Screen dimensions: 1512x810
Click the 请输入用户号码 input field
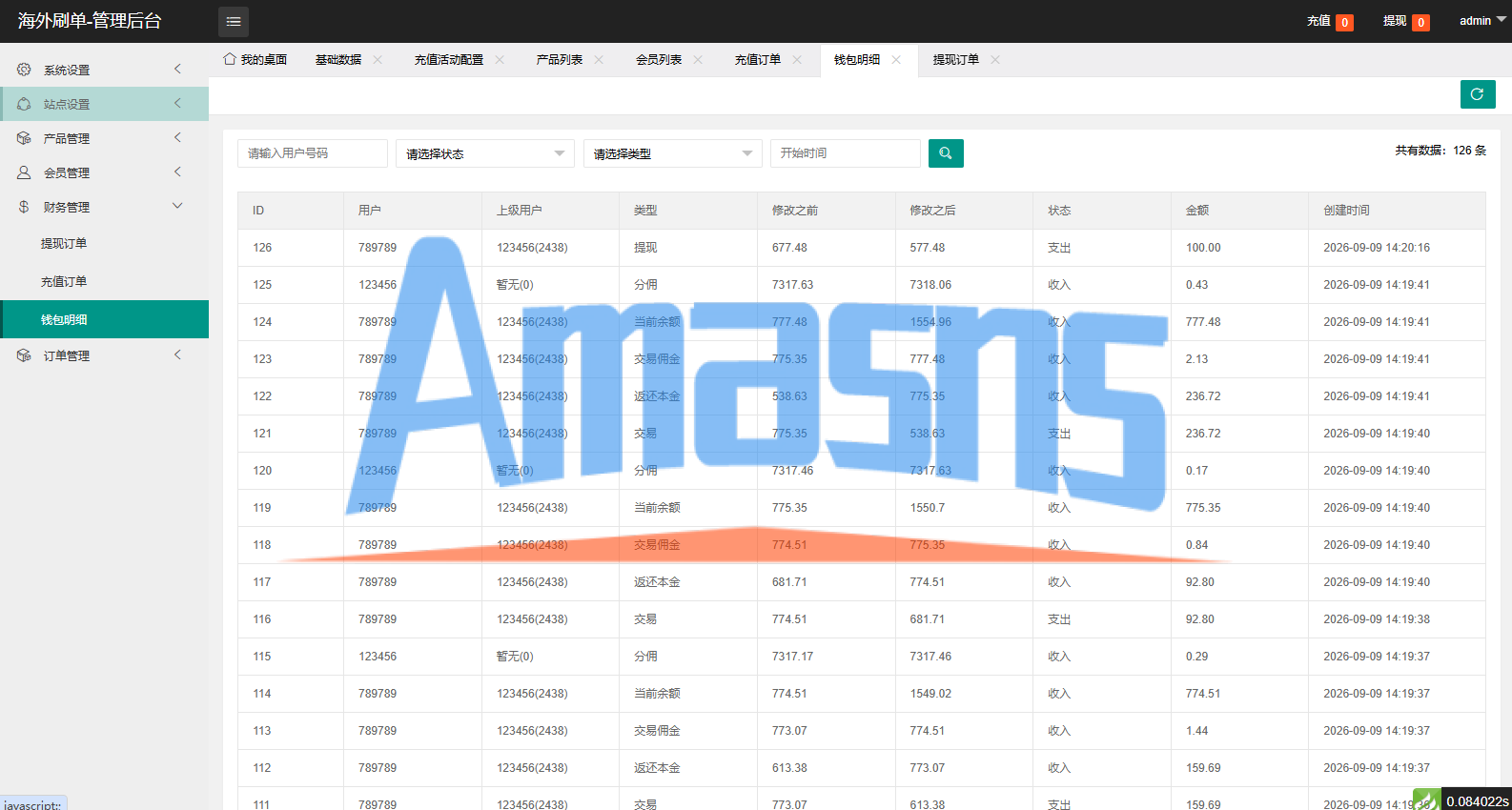313,153
